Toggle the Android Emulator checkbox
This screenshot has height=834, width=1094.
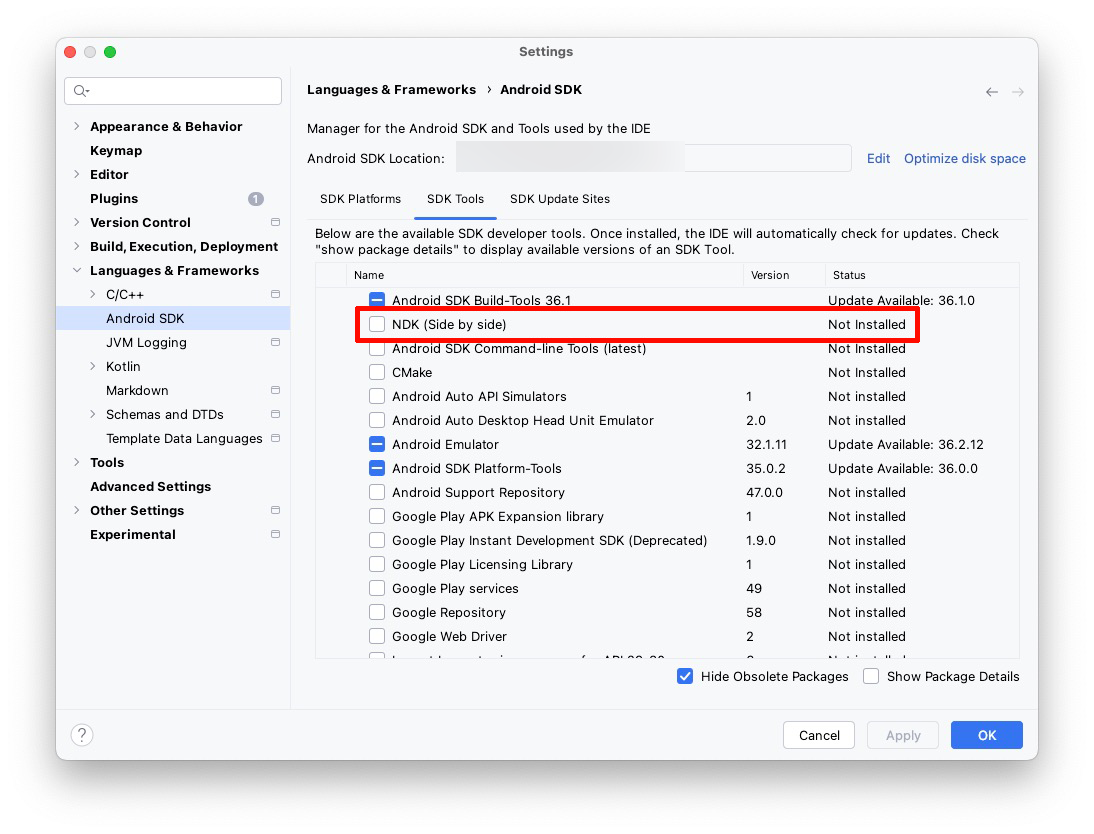coord(377,445)
